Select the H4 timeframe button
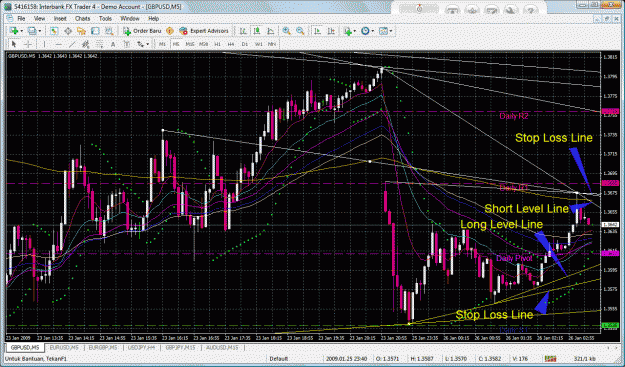The width and height of the screenshot is (625, 367). (x=231, y=44)
